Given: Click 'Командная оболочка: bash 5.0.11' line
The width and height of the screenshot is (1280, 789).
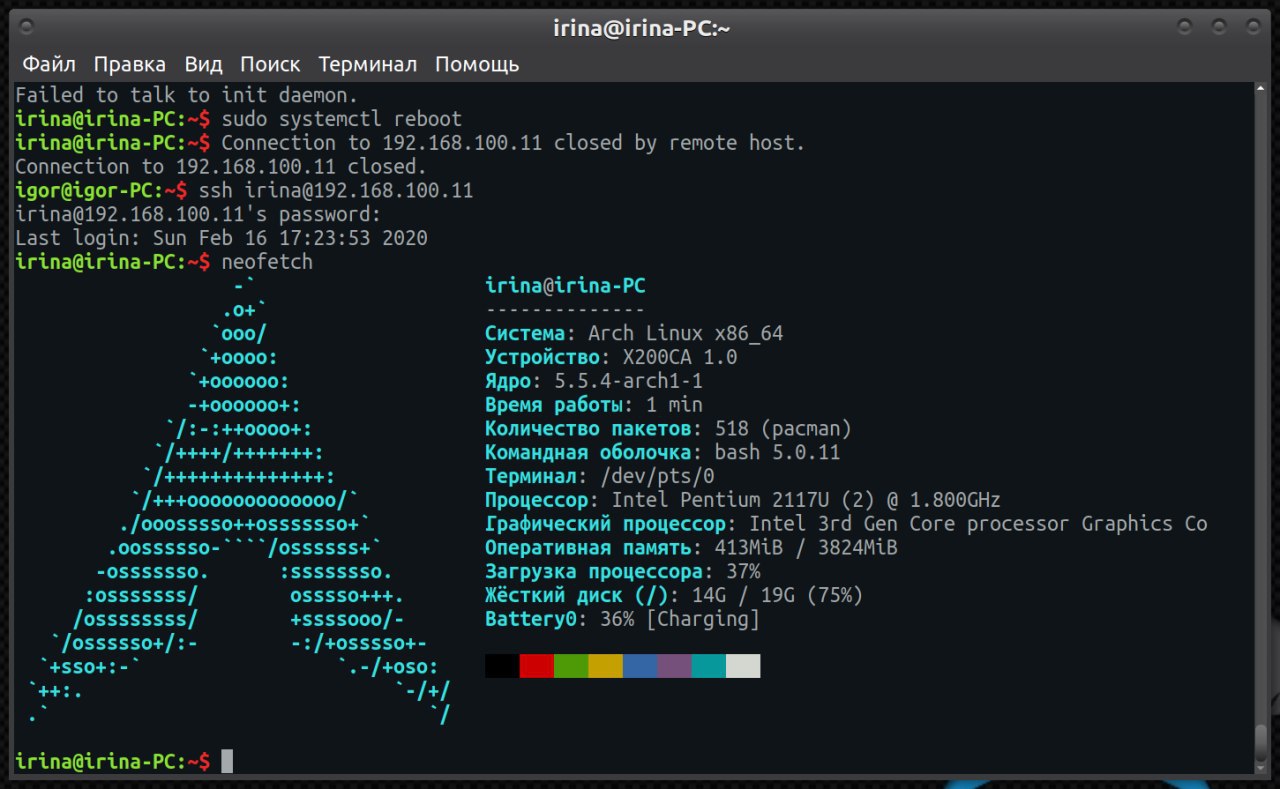Looking at the screenshot, I should [663, 453].
